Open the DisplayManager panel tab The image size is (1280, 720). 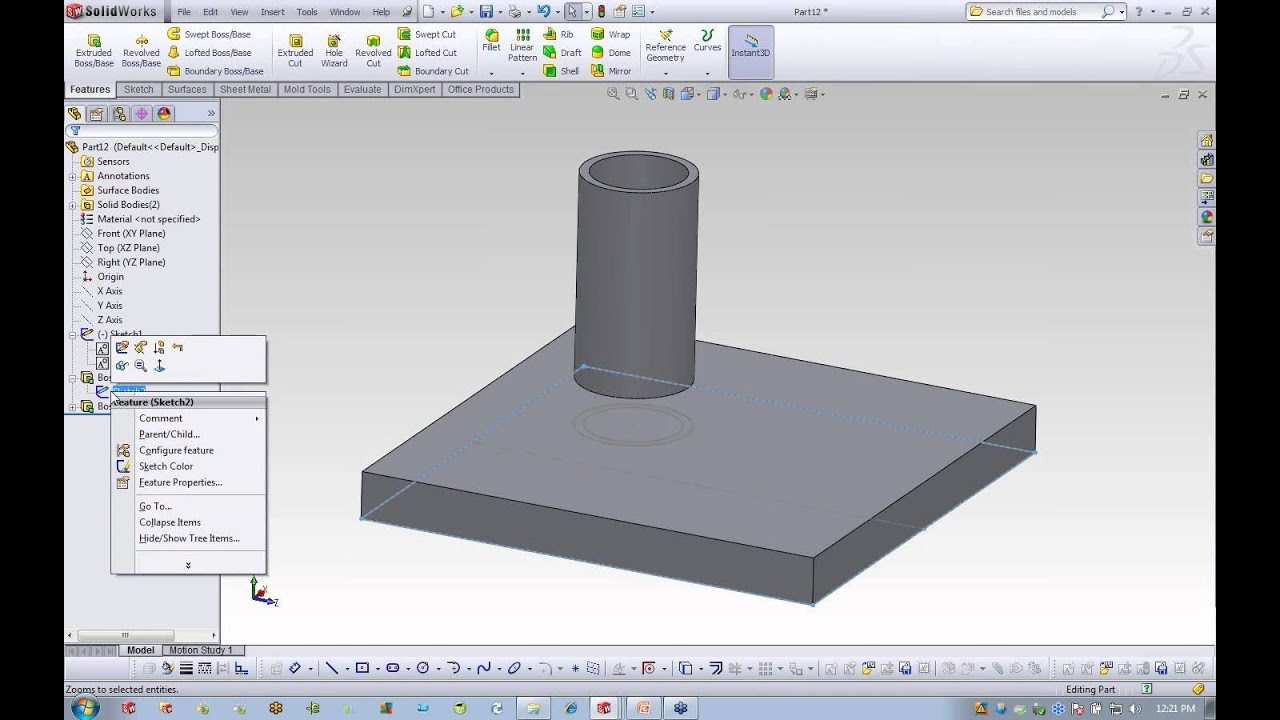(164, 114)
